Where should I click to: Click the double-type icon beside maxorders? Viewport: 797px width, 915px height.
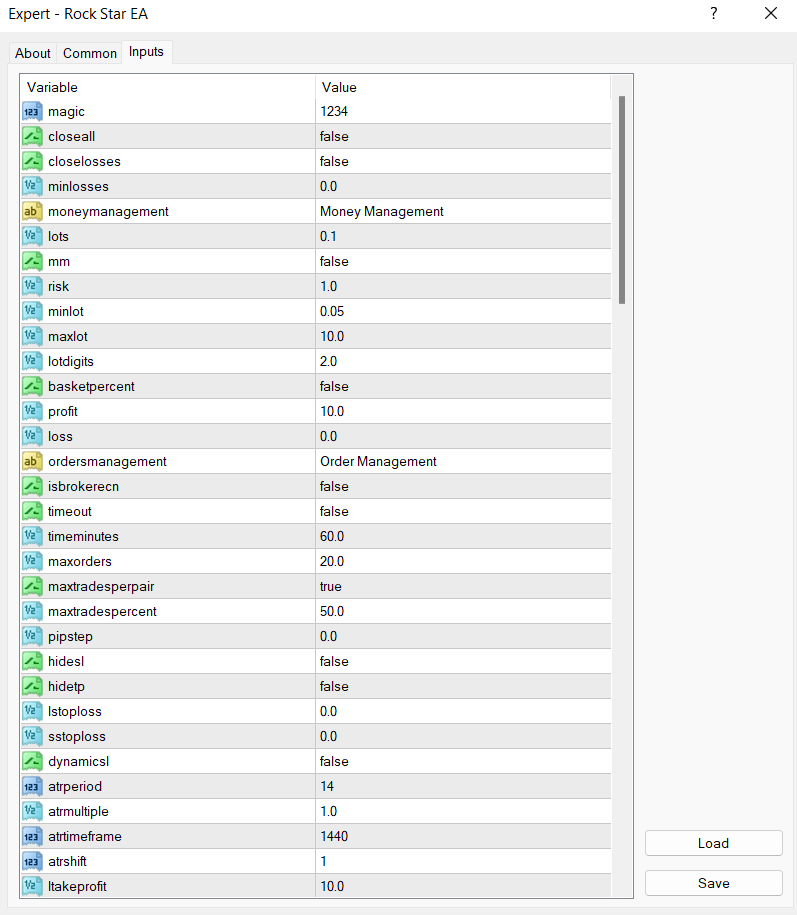point(32,561)
